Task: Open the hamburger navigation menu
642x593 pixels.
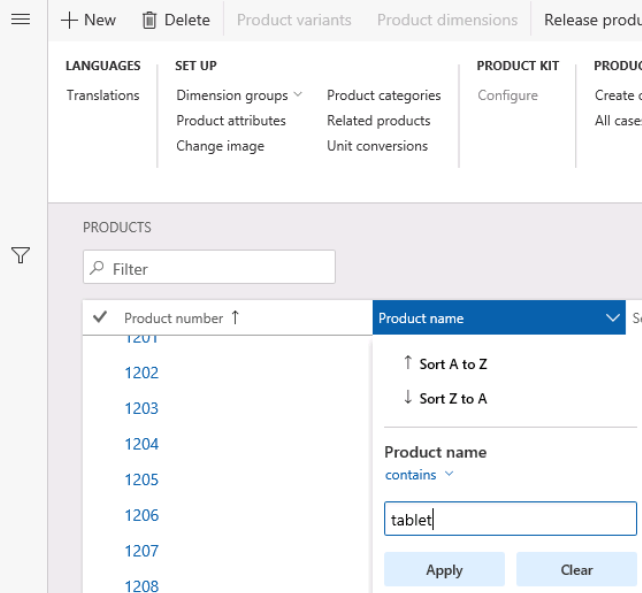Action: point(20,20)
